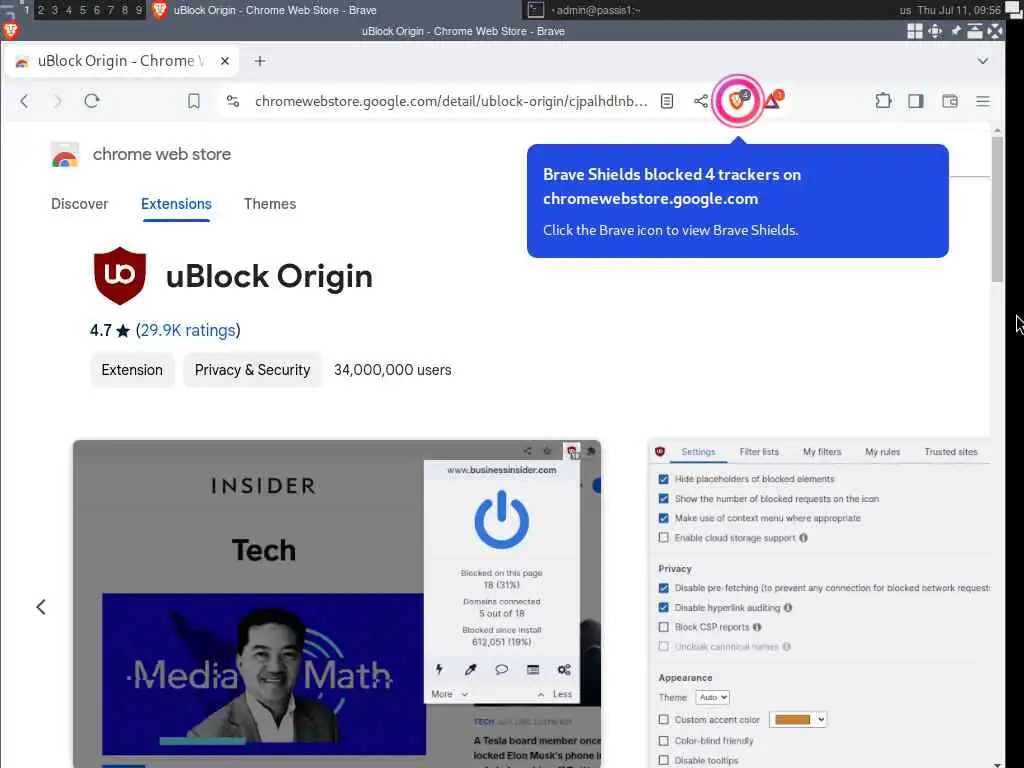Toggle reader mode icon in address bar

(667, 101)
